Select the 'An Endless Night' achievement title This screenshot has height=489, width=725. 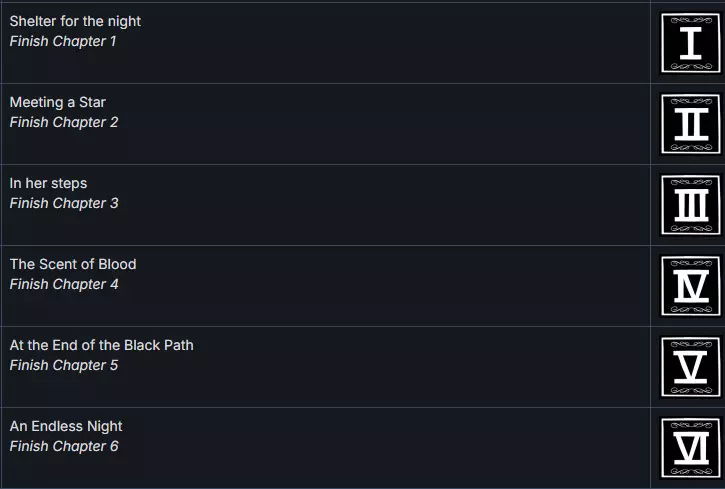[66, 426]
